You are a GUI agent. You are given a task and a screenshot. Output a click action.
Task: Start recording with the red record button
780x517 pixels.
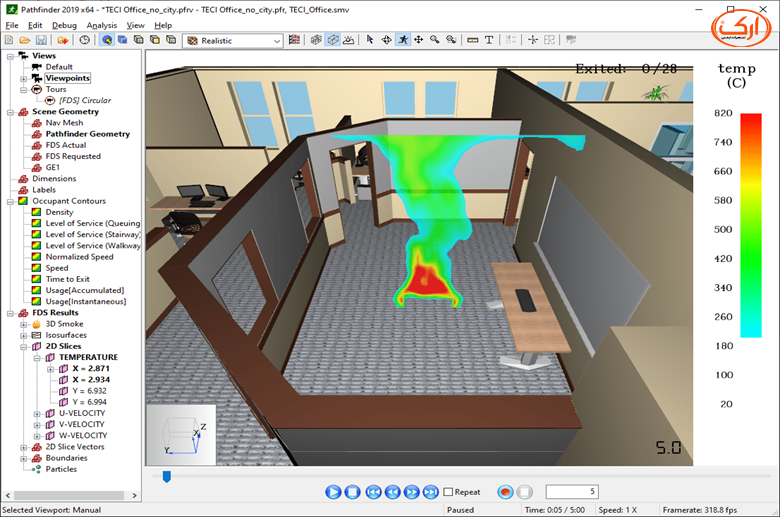pyautogui.click(x=505, y=492)
